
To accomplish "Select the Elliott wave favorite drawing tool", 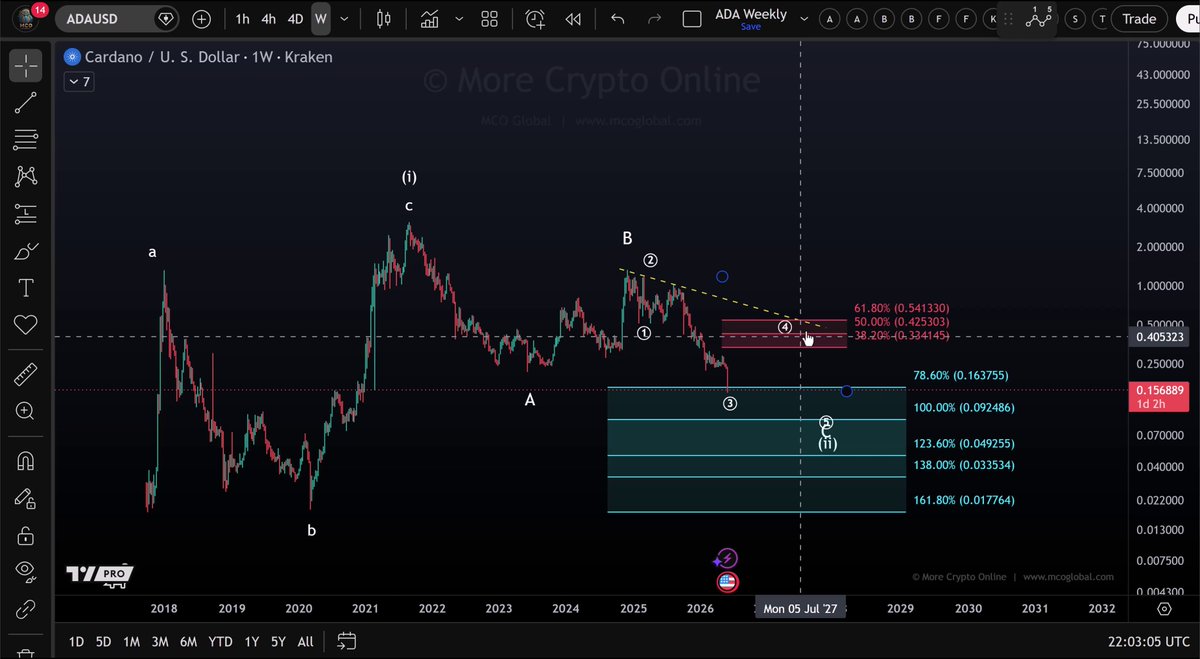I will click(x=1041, y=18).
